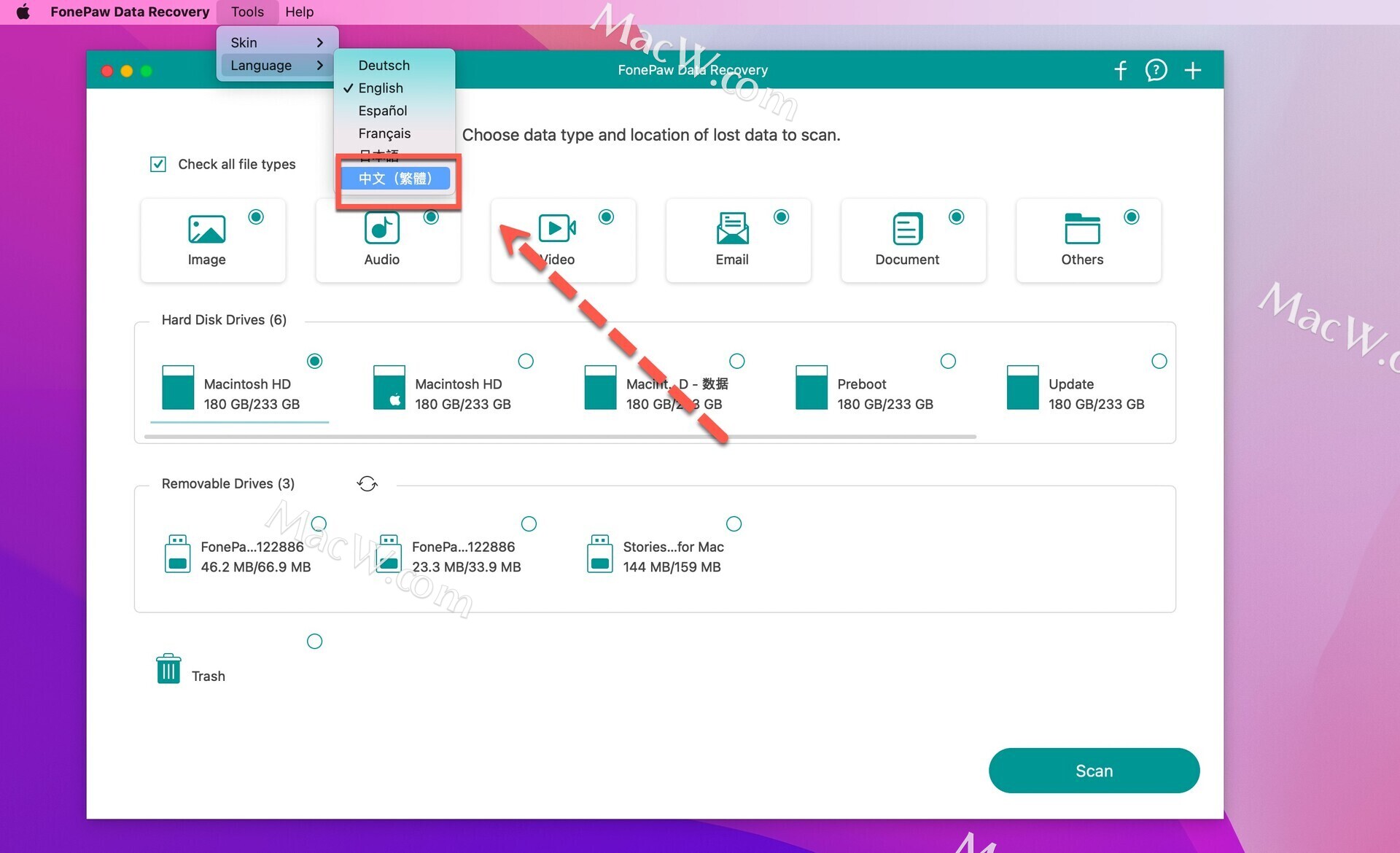Expand the Language submenu
The height and width of the screenshot is (853, 1400).
(277, 65)
